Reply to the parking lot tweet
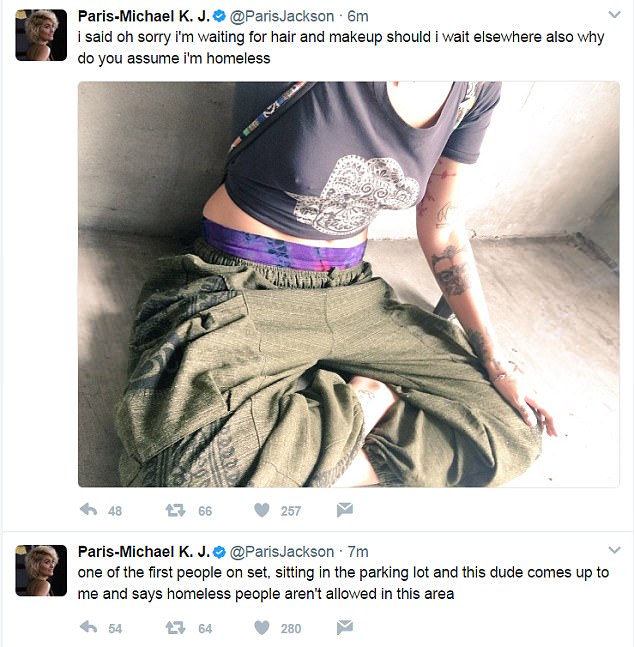Screen dimensions: 634x647 (x=88, y=628)
